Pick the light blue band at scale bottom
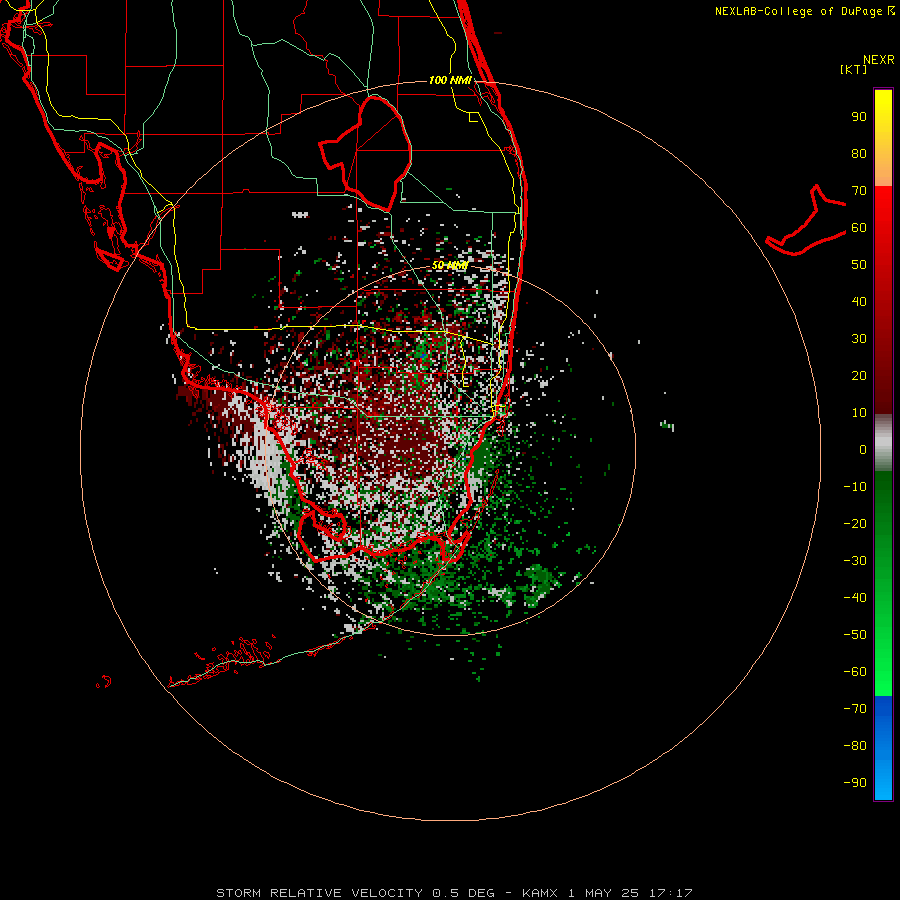Viewport: 900px width, 900px height. [x=883, y=781]
